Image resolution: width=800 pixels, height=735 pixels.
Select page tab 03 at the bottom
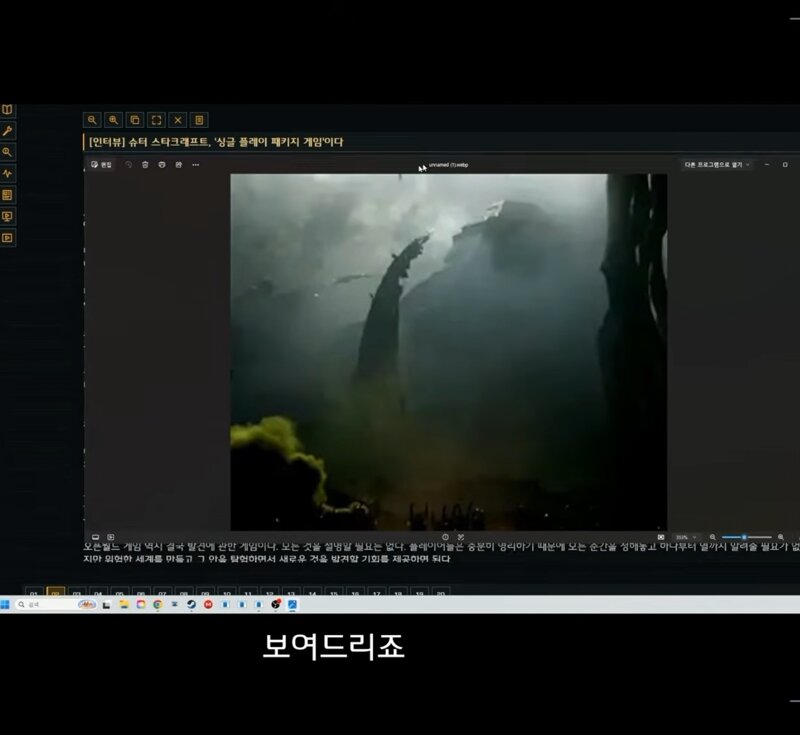[77, 593]
